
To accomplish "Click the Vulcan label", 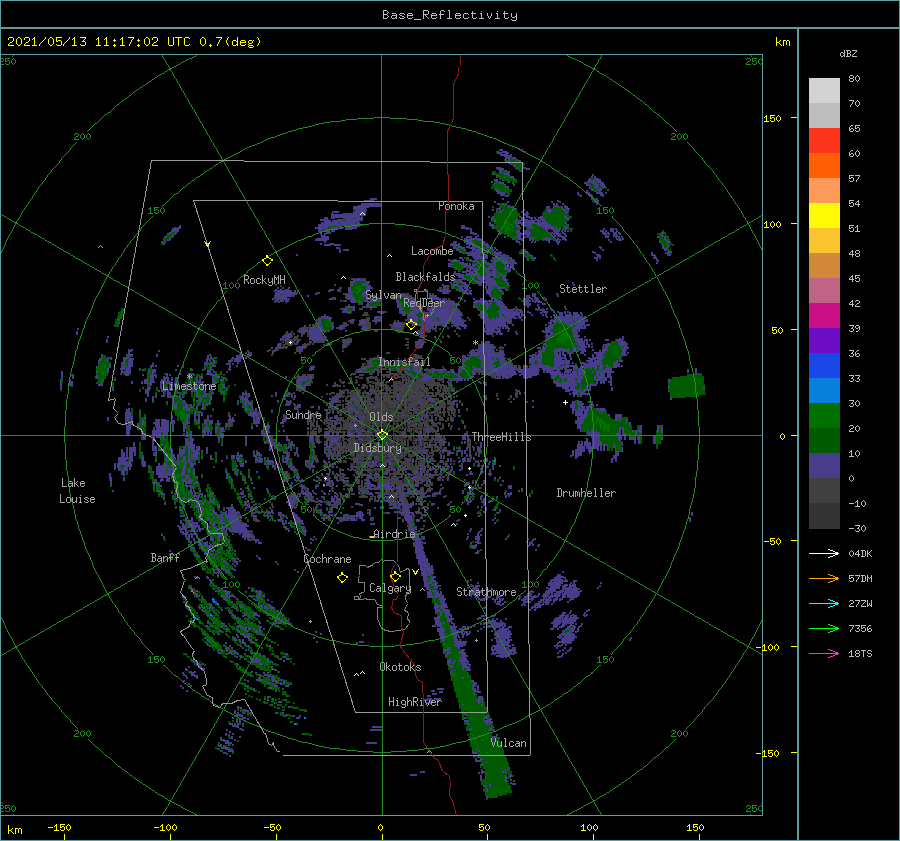I will (509, 743).
